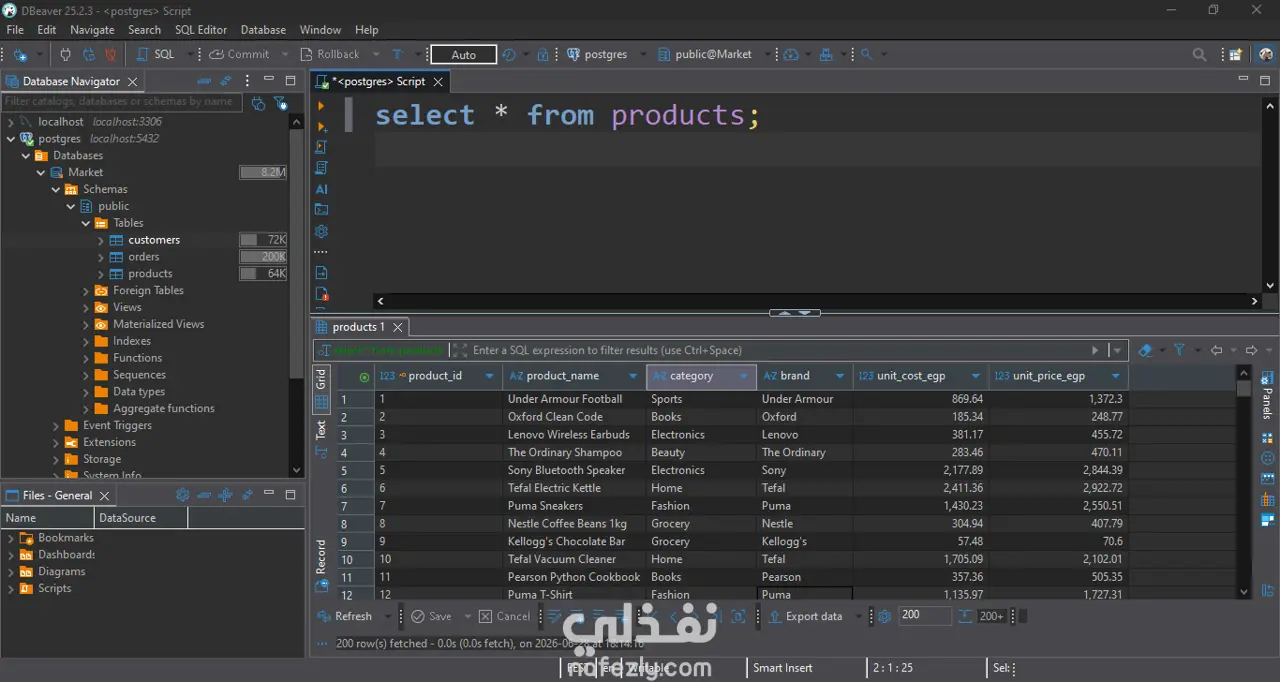
Task: Close the Database Navigator tab
Action: pyautogui.click(x=133, y=81)
